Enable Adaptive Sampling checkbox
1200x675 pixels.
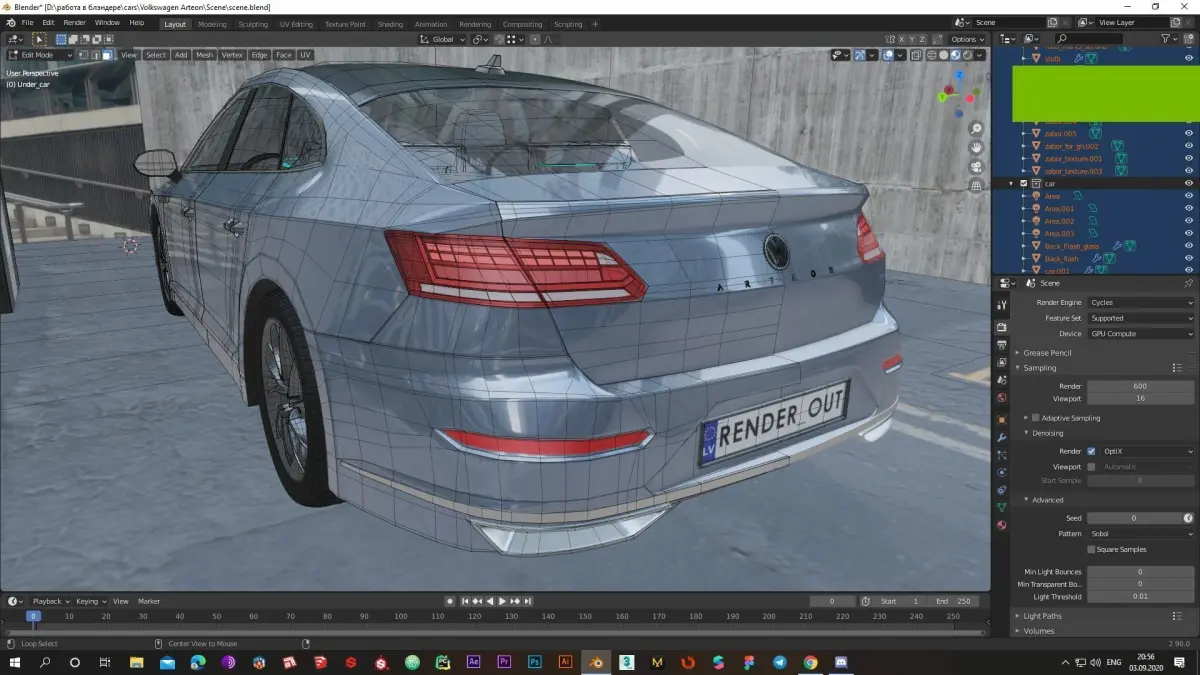pos(1036,418)
